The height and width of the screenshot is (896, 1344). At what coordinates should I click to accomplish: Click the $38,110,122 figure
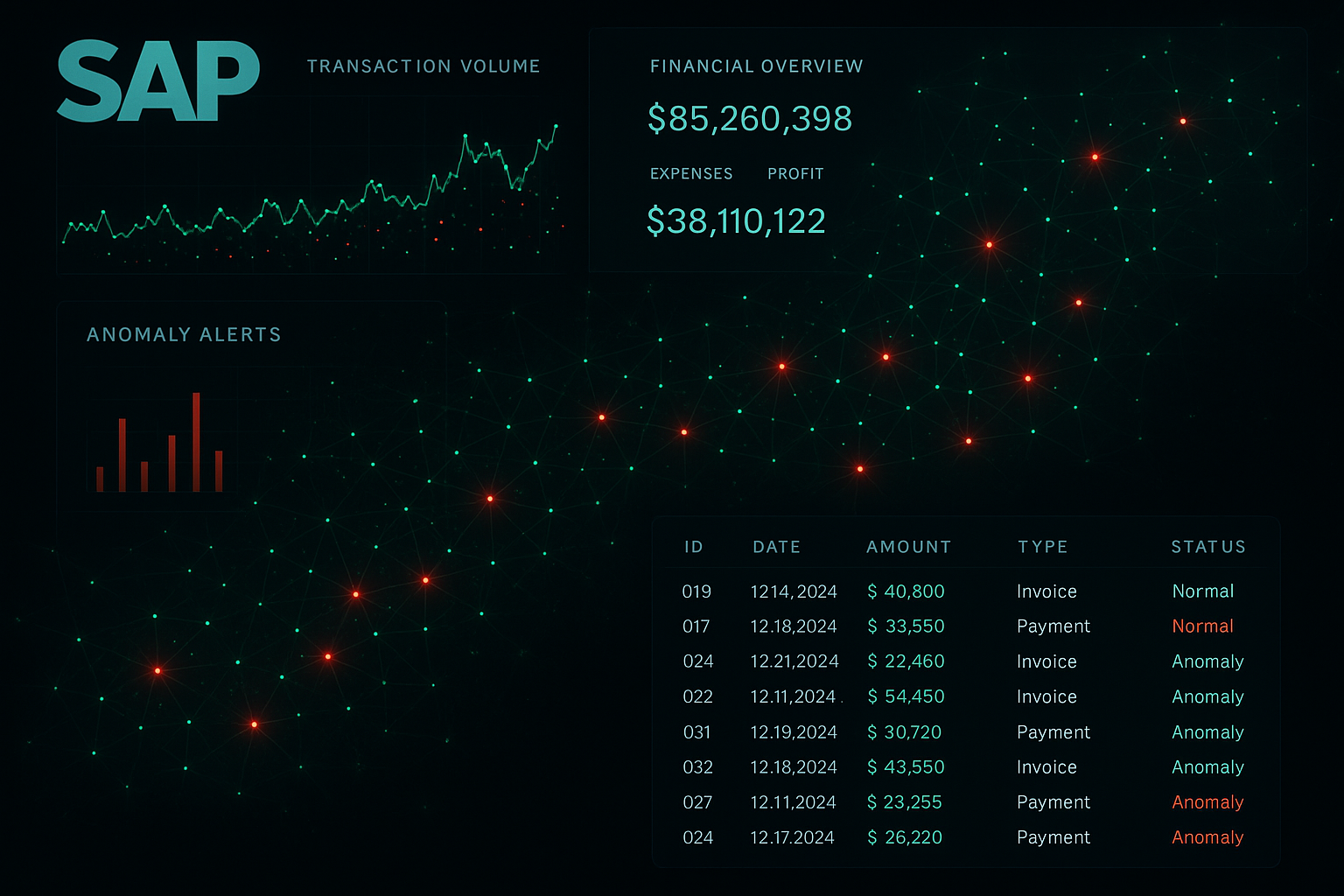pos(736,221)
